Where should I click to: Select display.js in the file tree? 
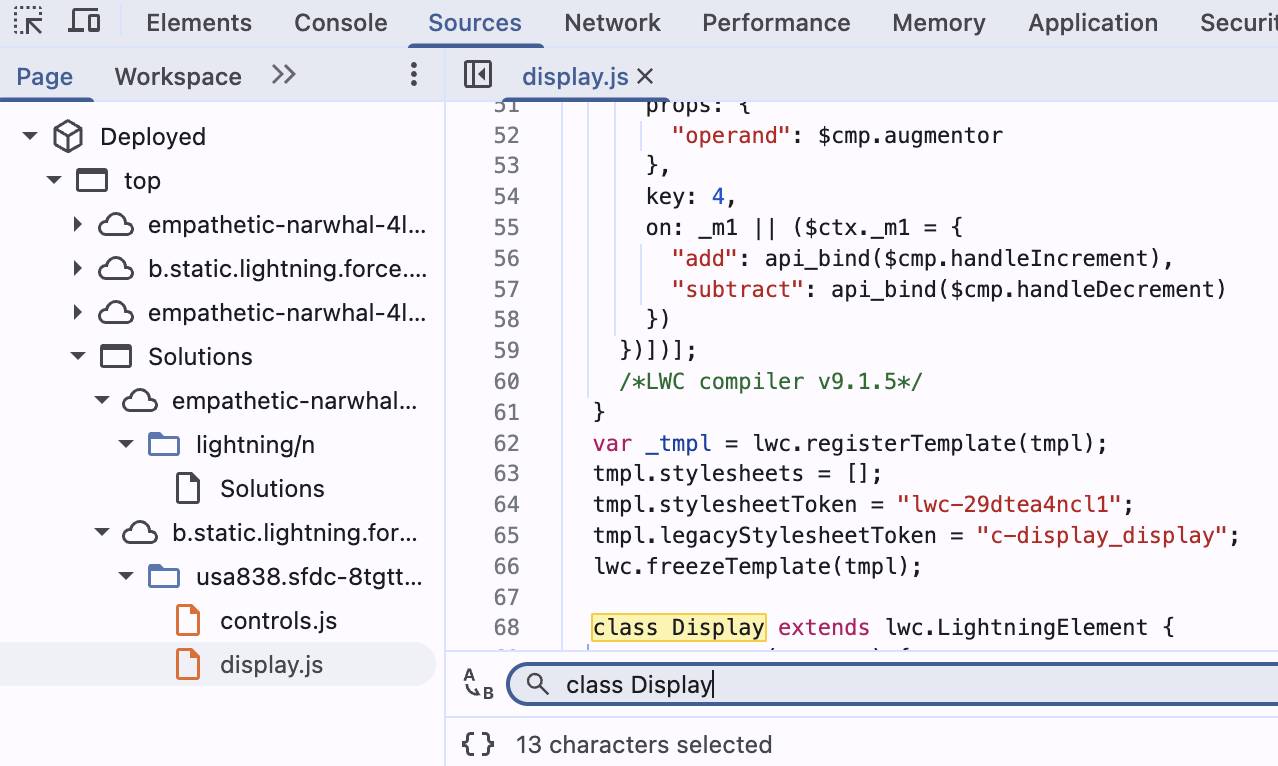[x=271, y=664]
